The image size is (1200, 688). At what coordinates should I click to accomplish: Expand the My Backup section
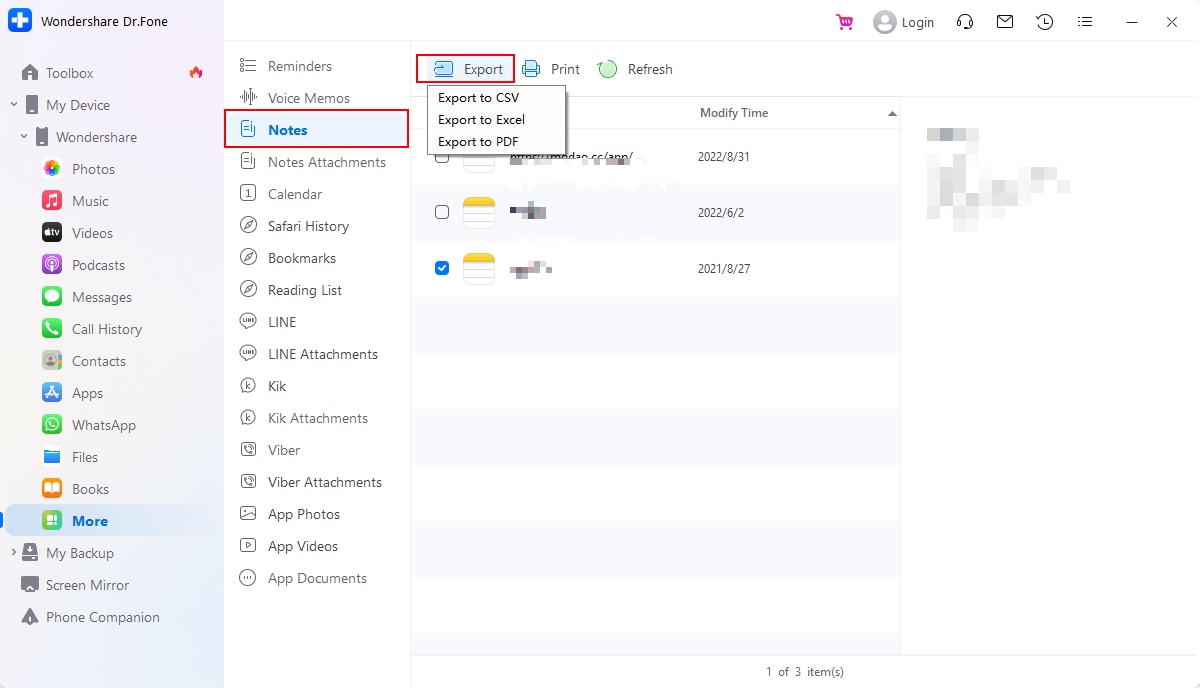14,553
